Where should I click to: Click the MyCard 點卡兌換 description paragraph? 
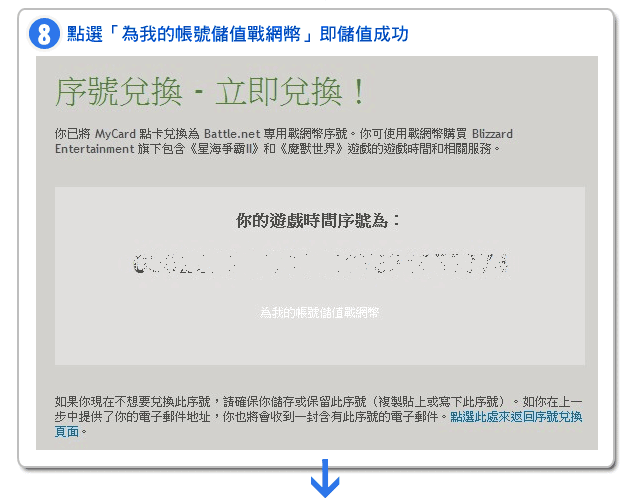tap(284, 141)
